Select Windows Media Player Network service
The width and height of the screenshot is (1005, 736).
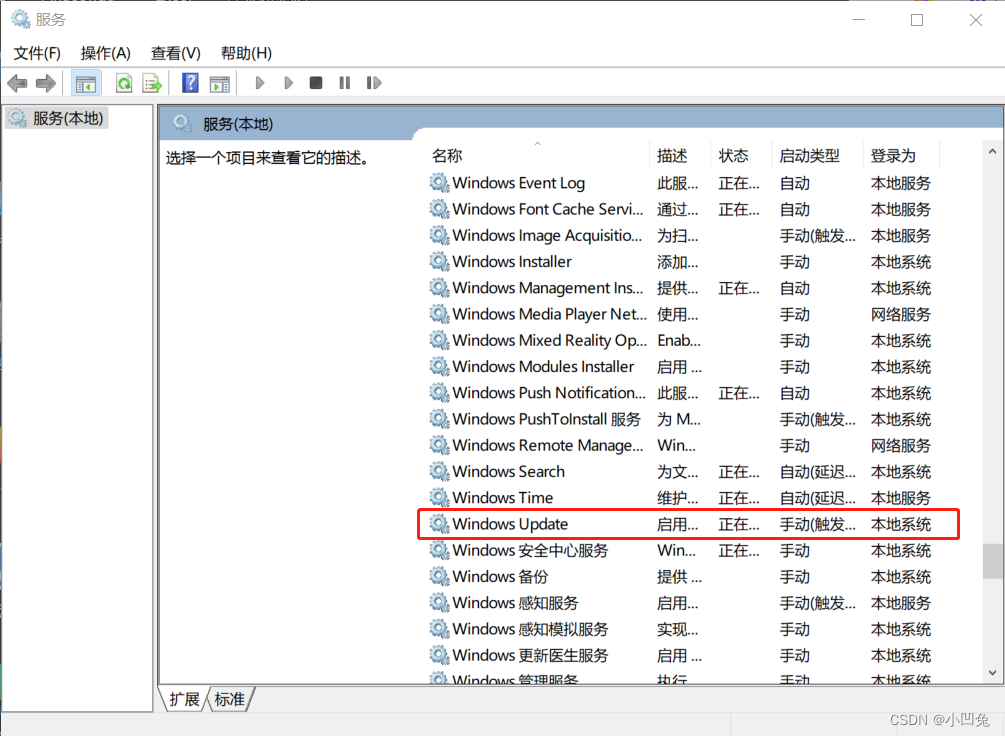(679, 315)
